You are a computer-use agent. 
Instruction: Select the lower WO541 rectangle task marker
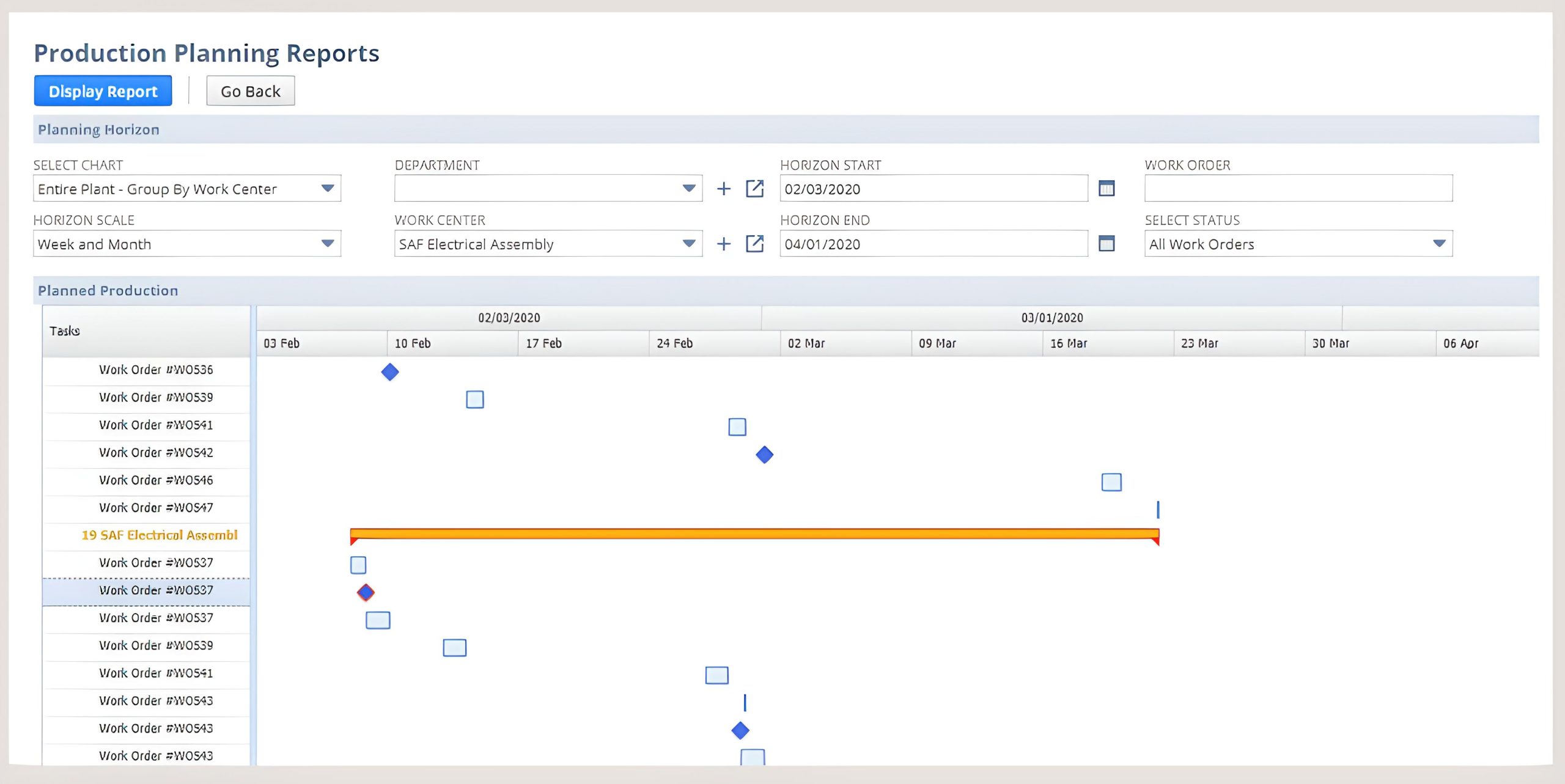[717, 675]
